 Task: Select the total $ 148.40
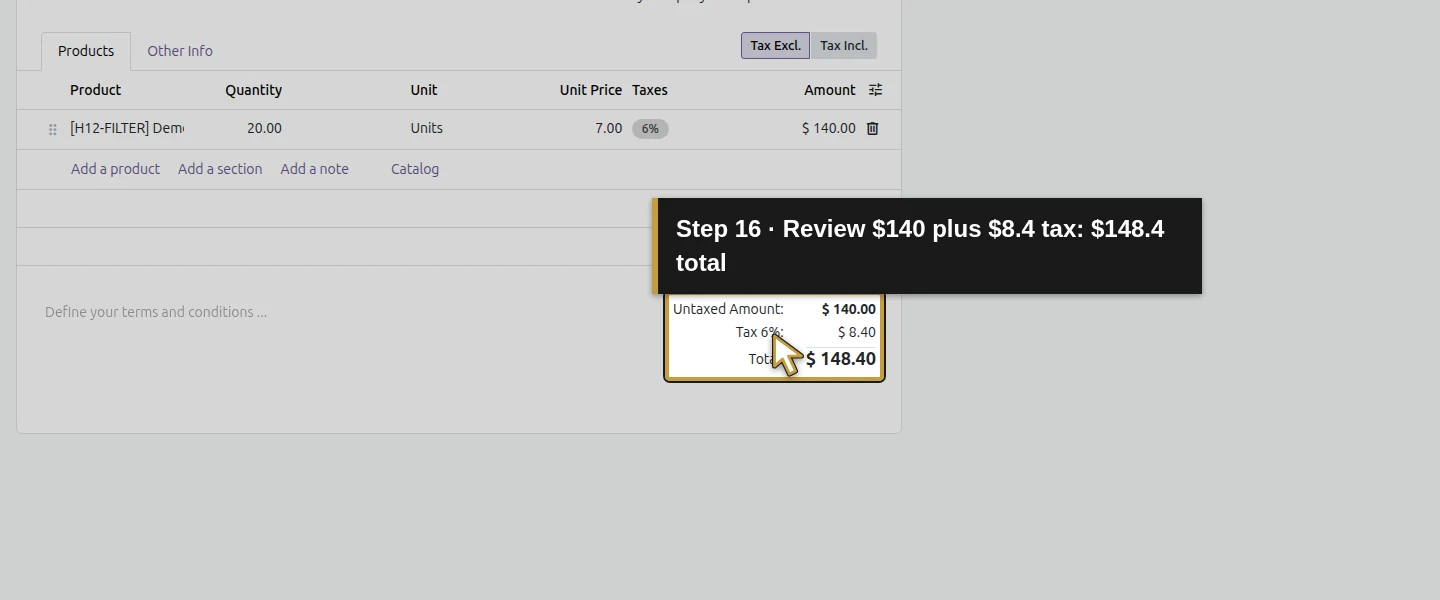(x=841, y=359)
